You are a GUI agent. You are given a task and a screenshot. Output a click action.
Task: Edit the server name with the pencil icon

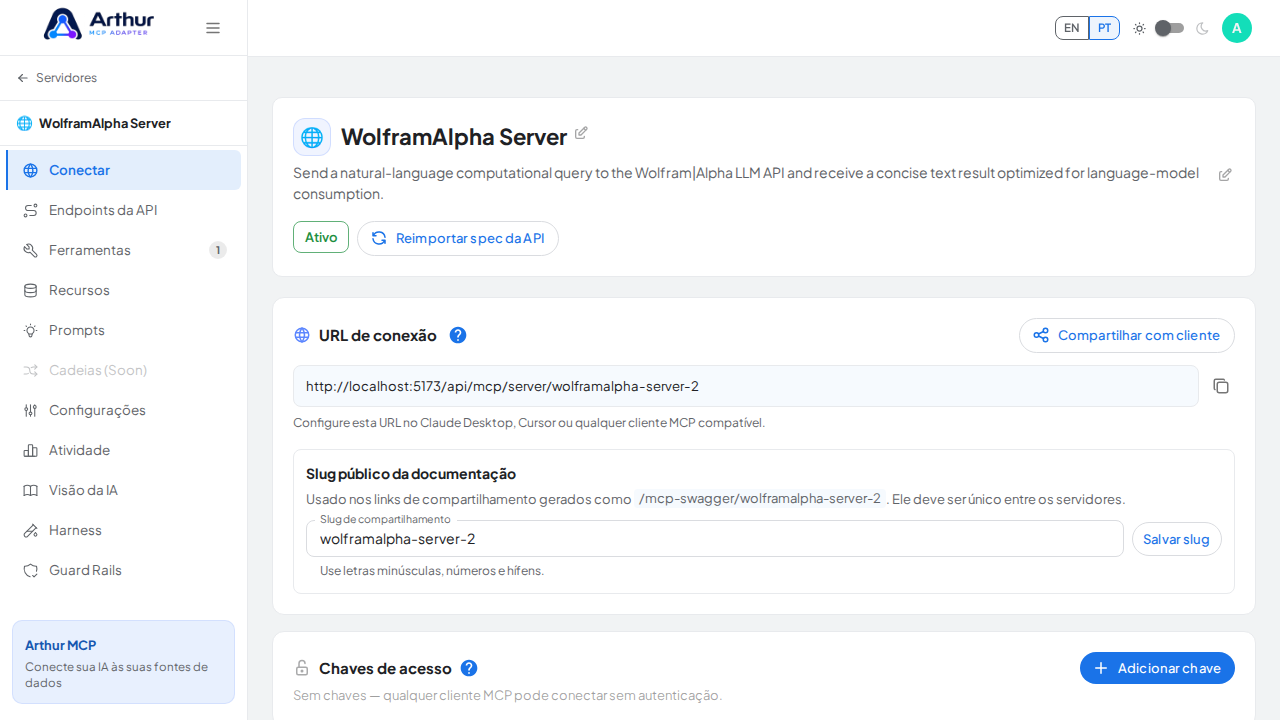point(581,133)
